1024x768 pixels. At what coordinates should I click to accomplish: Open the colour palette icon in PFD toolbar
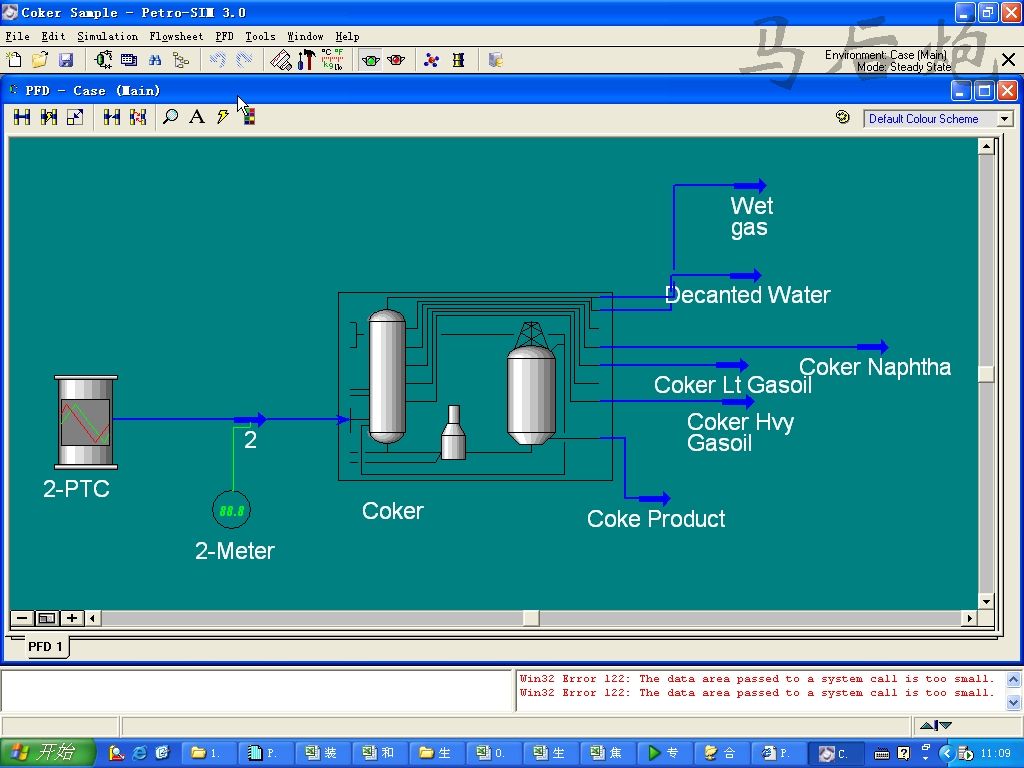click(x=248, y=118)
